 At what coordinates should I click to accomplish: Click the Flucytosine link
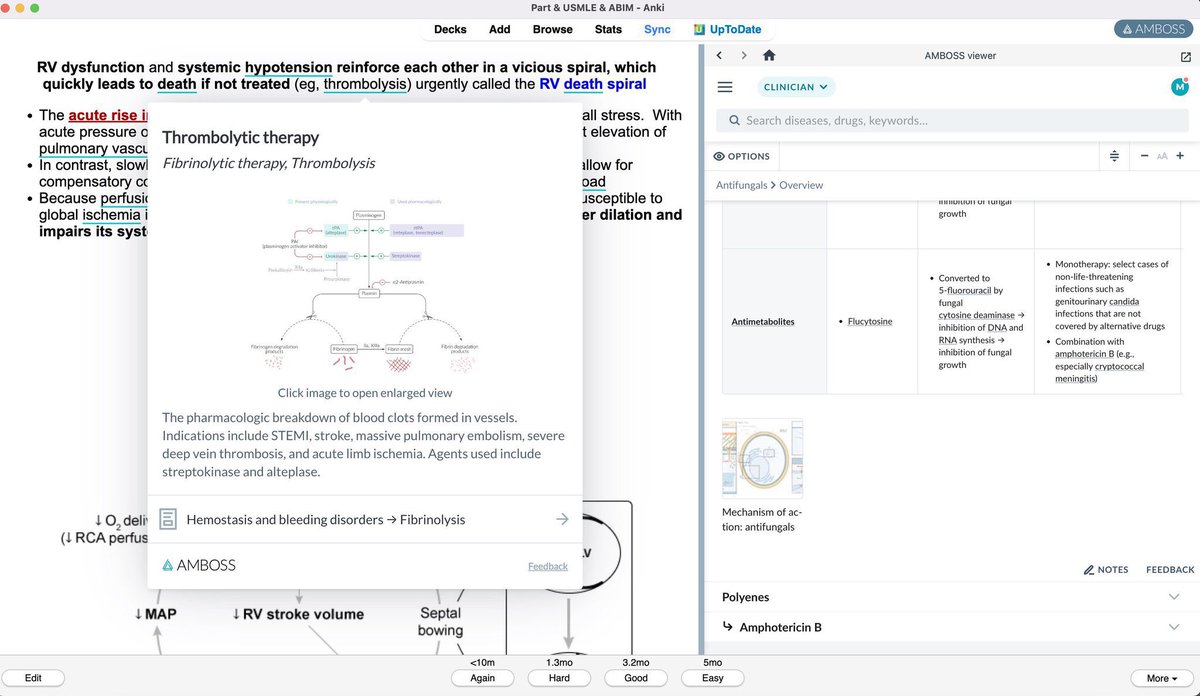[870, 321]
